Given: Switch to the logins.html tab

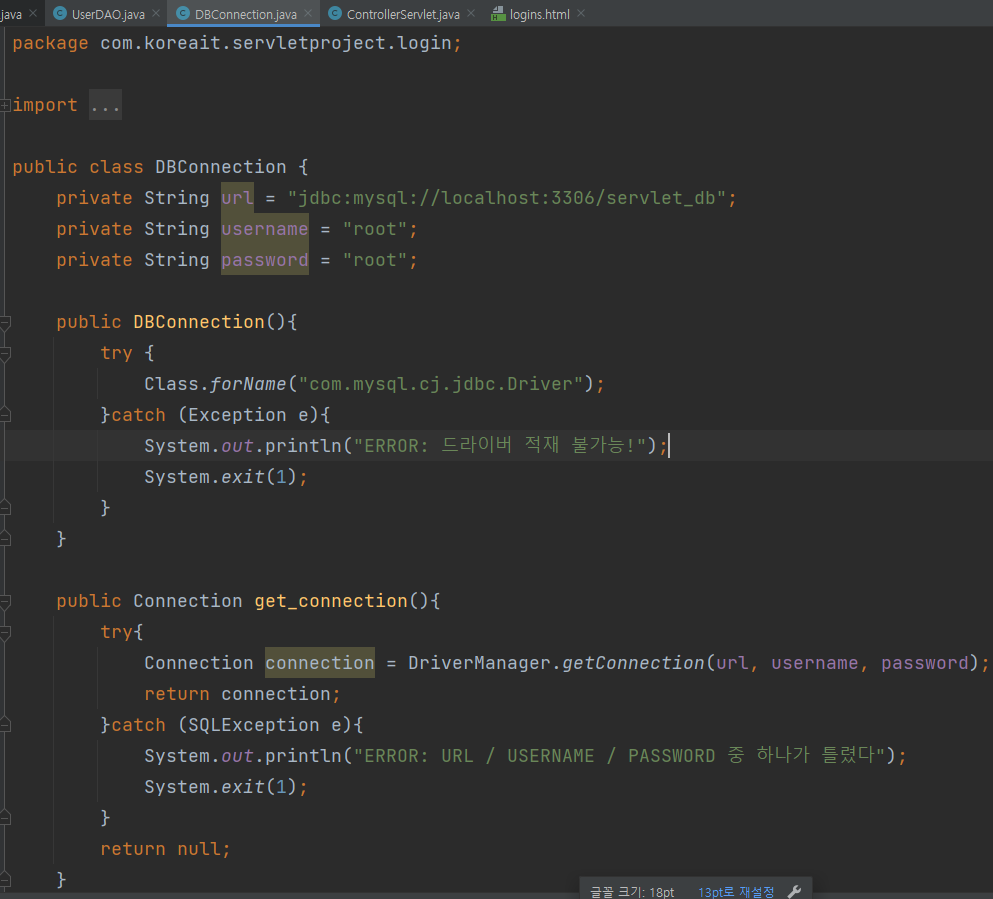Looking at the screenshot, I should pyautogui.click(x=540, y=14).
